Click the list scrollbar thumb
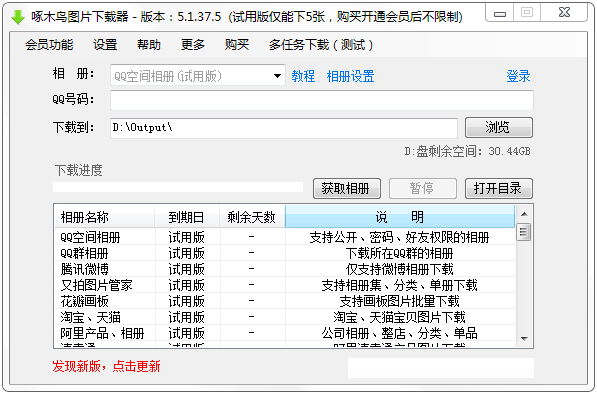The image size is (597, 393). pos(524,232)
